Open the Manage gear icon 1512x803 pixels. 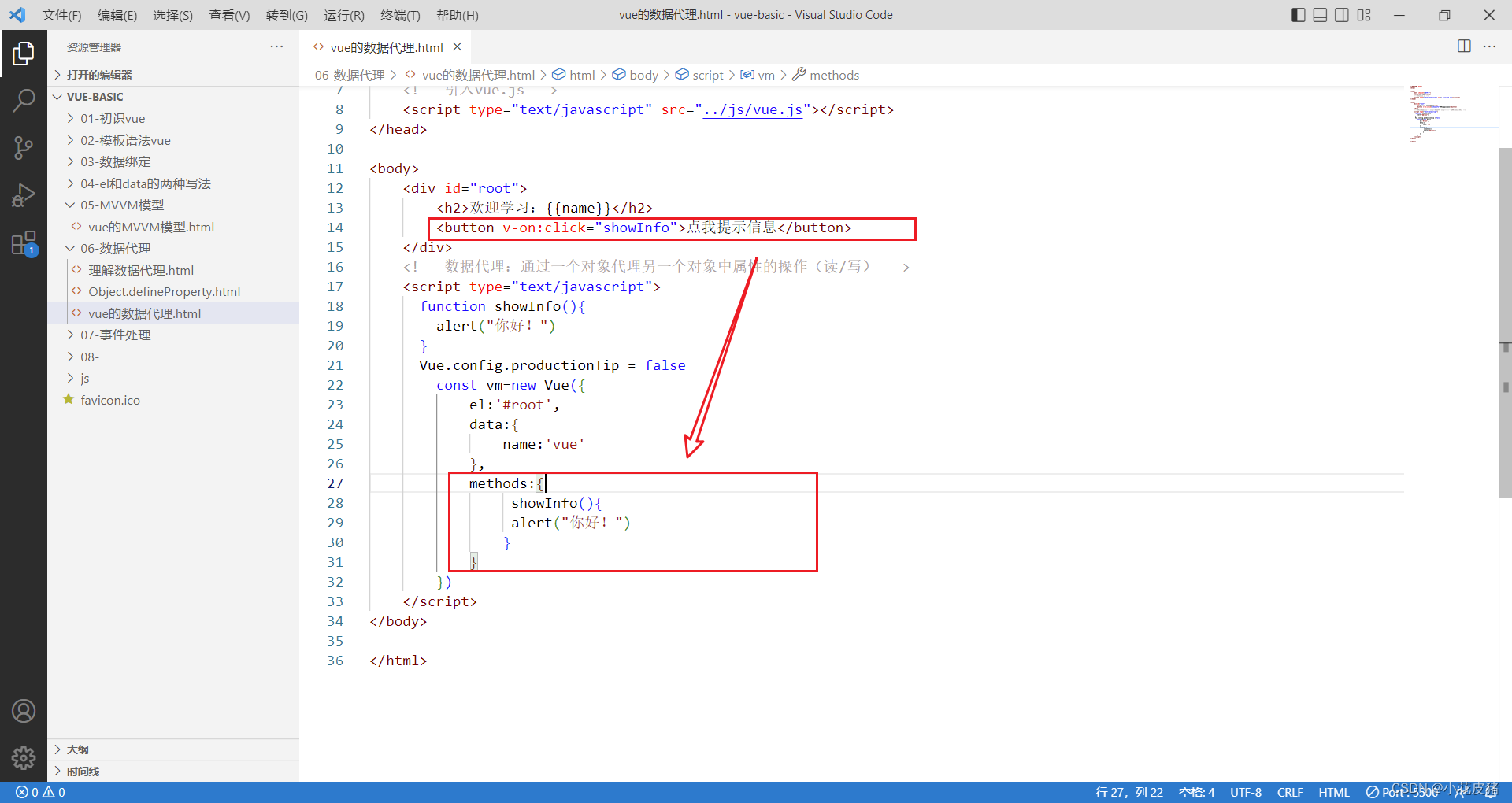(x=24, y=757)
